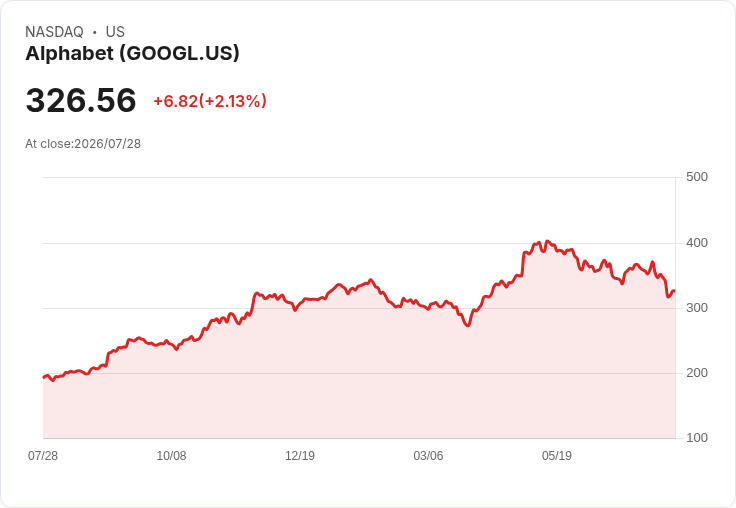Click the Alphabet (GOOGL.US) stock title
This screenshot has width=736, height=508.
[132, 53]
